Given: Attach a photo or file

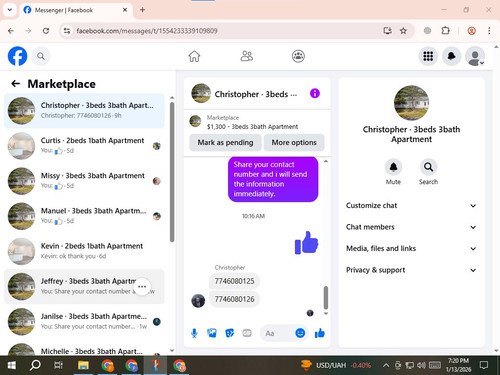Looking at the screenshot, I should click(x=212, y=333).
